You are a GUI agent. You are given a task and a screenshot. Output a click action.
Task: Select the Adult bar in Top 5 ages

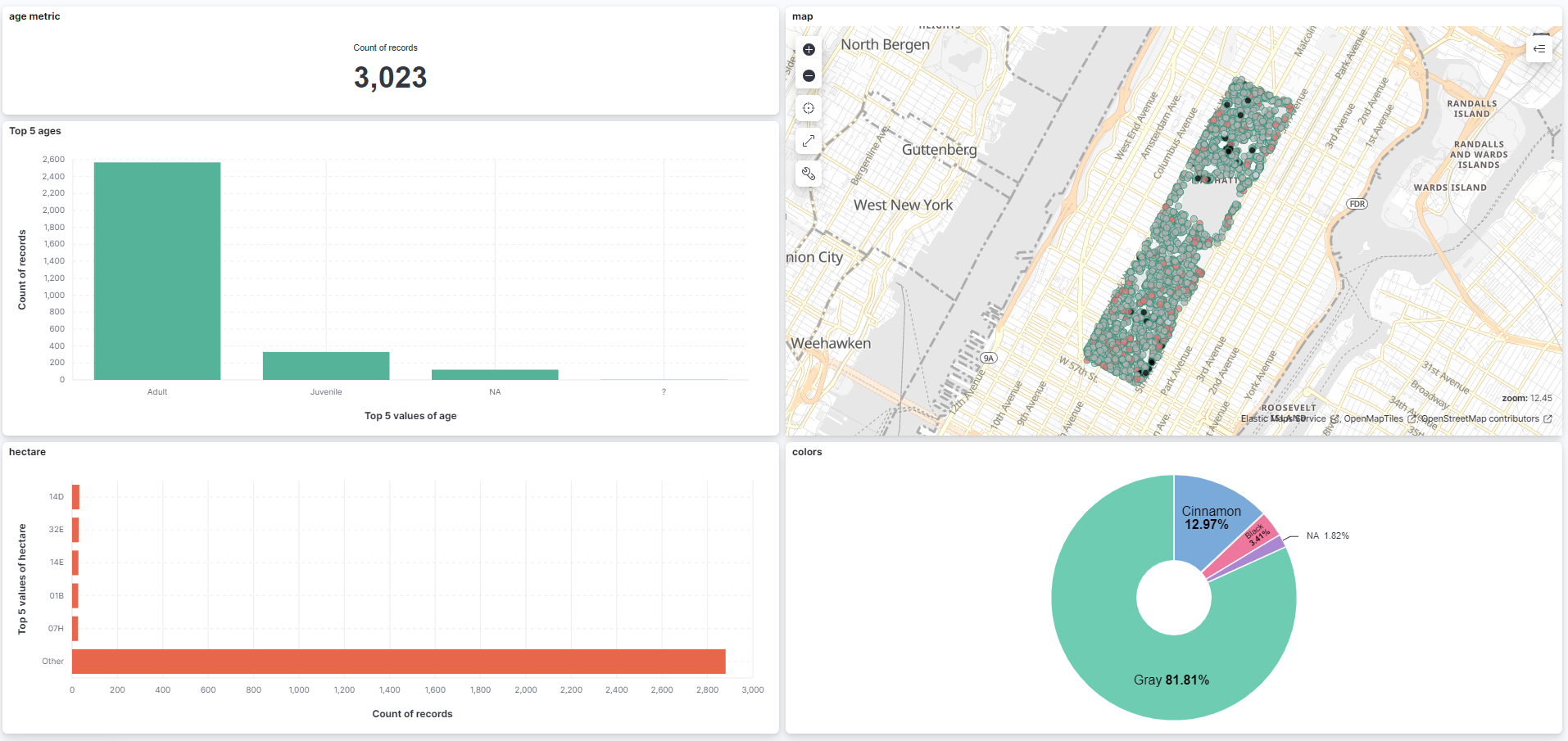tap(156, 270)
